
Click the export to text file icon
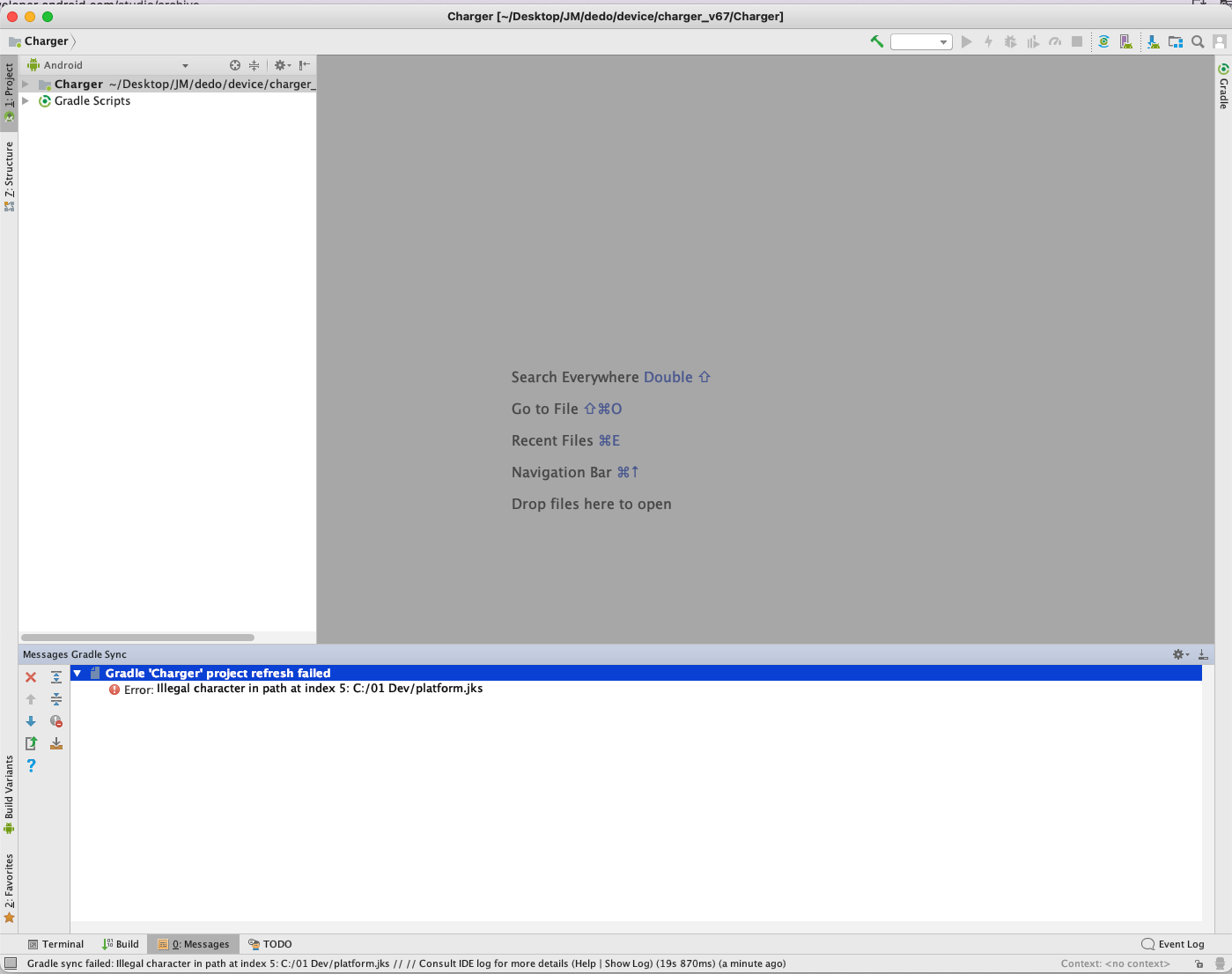coord(31,743)
